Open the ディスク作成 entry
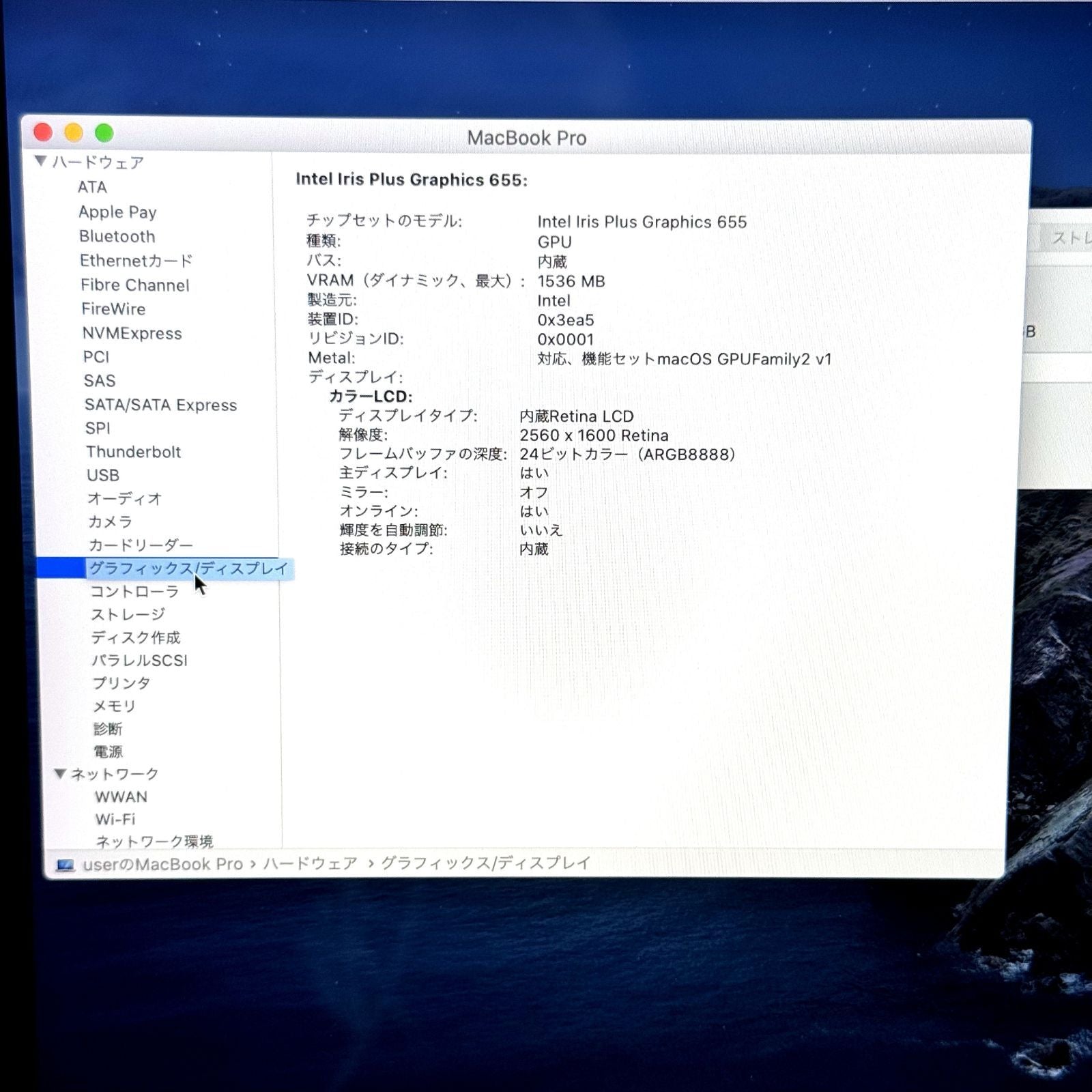The height and width of the screenshot is (1092, 1092). (136, 637)
